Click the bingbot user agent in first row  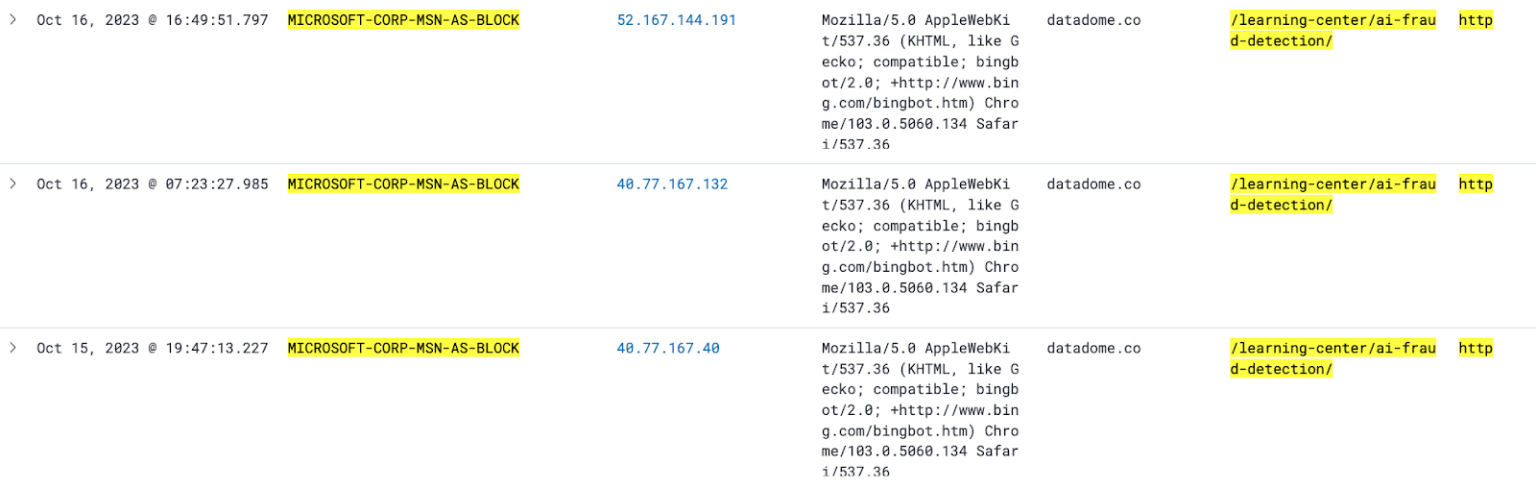(919, 82)
